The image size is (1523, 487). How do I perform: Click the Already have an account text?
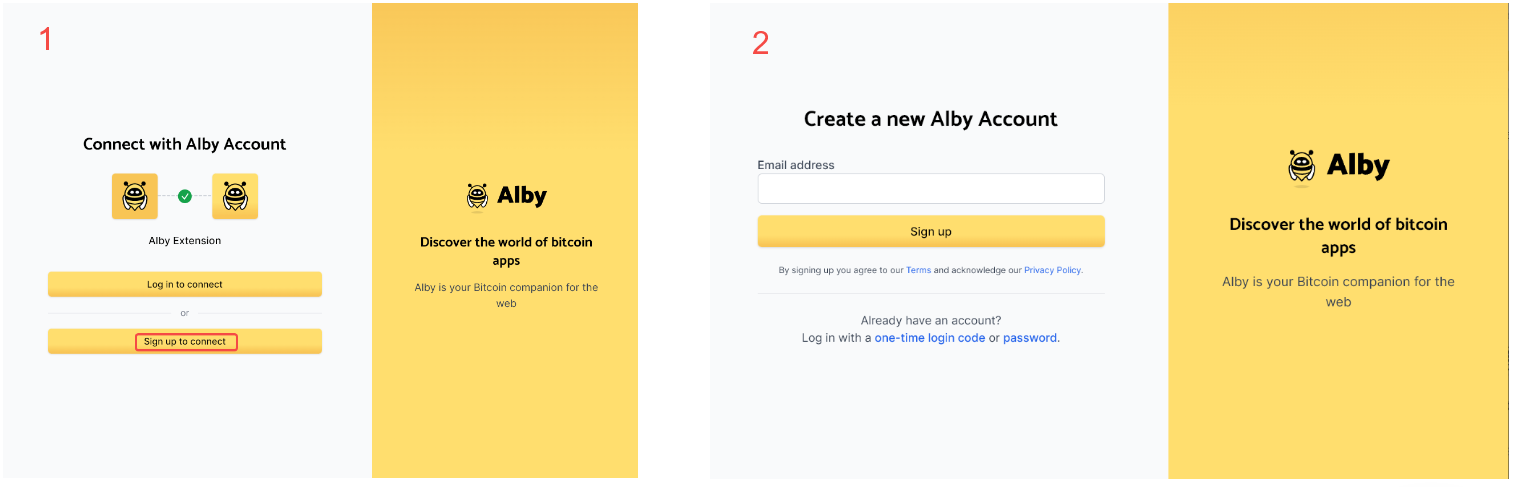931,321
